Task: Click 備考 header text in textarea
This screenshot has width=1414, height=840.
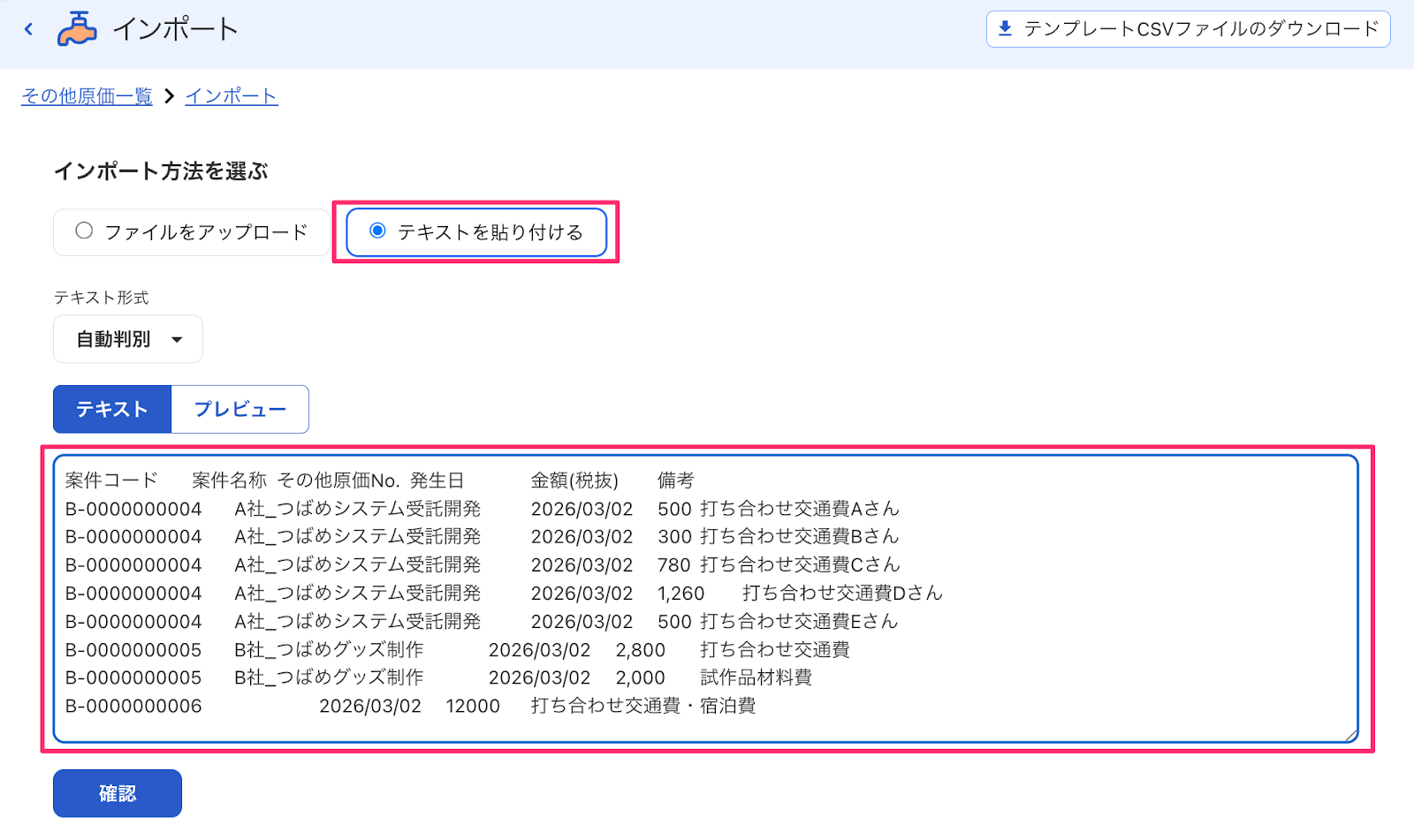Action: pos(676,481)
